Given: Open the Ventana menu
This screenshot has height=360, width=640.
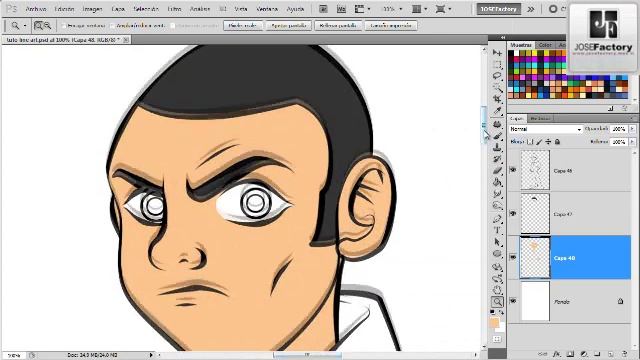Looking at the screenshot, I should (267, 9).
